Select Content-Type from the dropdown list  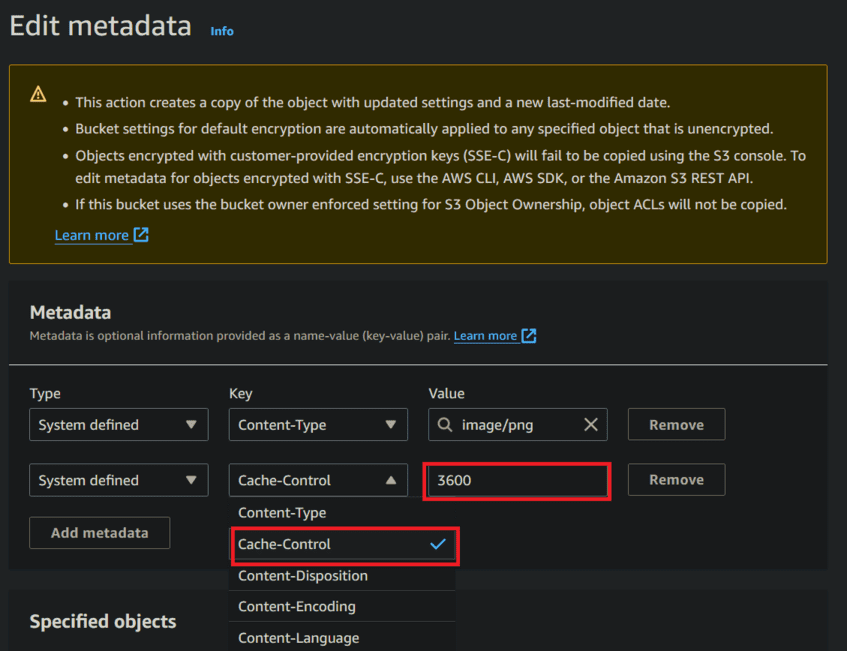point(282,513)
